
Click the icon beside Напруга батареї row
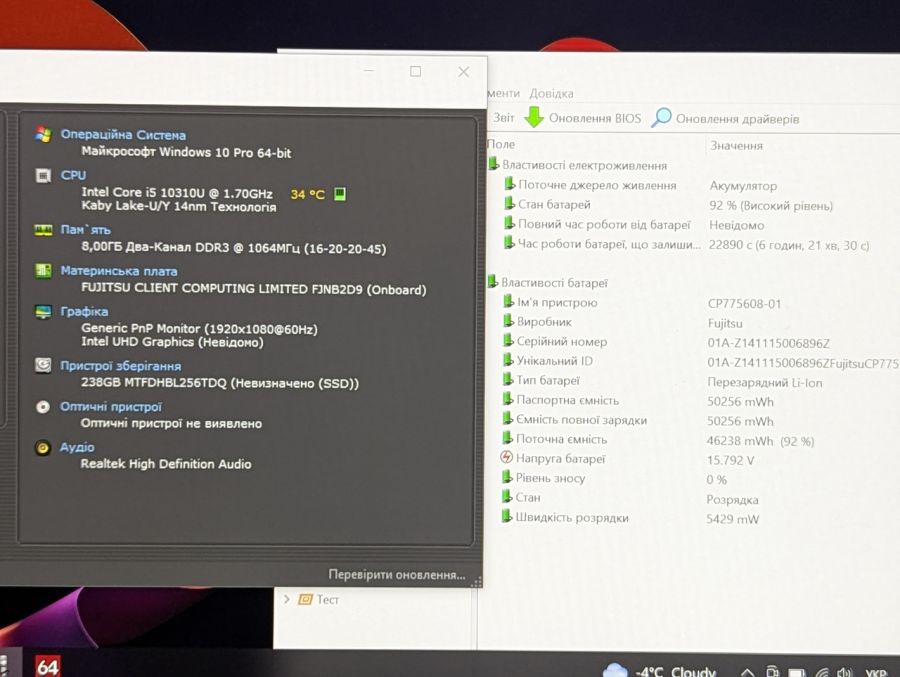(506, 458)
